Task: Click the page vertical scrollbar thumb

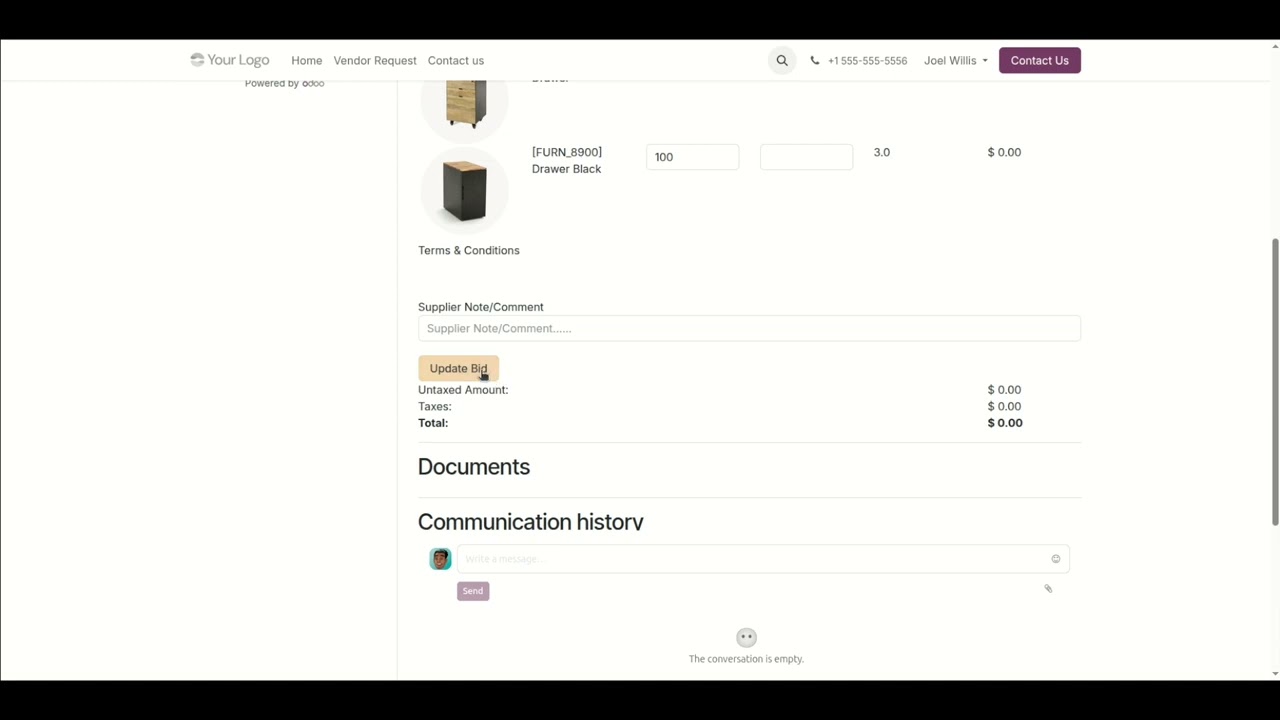Action: coord(1275,381)
